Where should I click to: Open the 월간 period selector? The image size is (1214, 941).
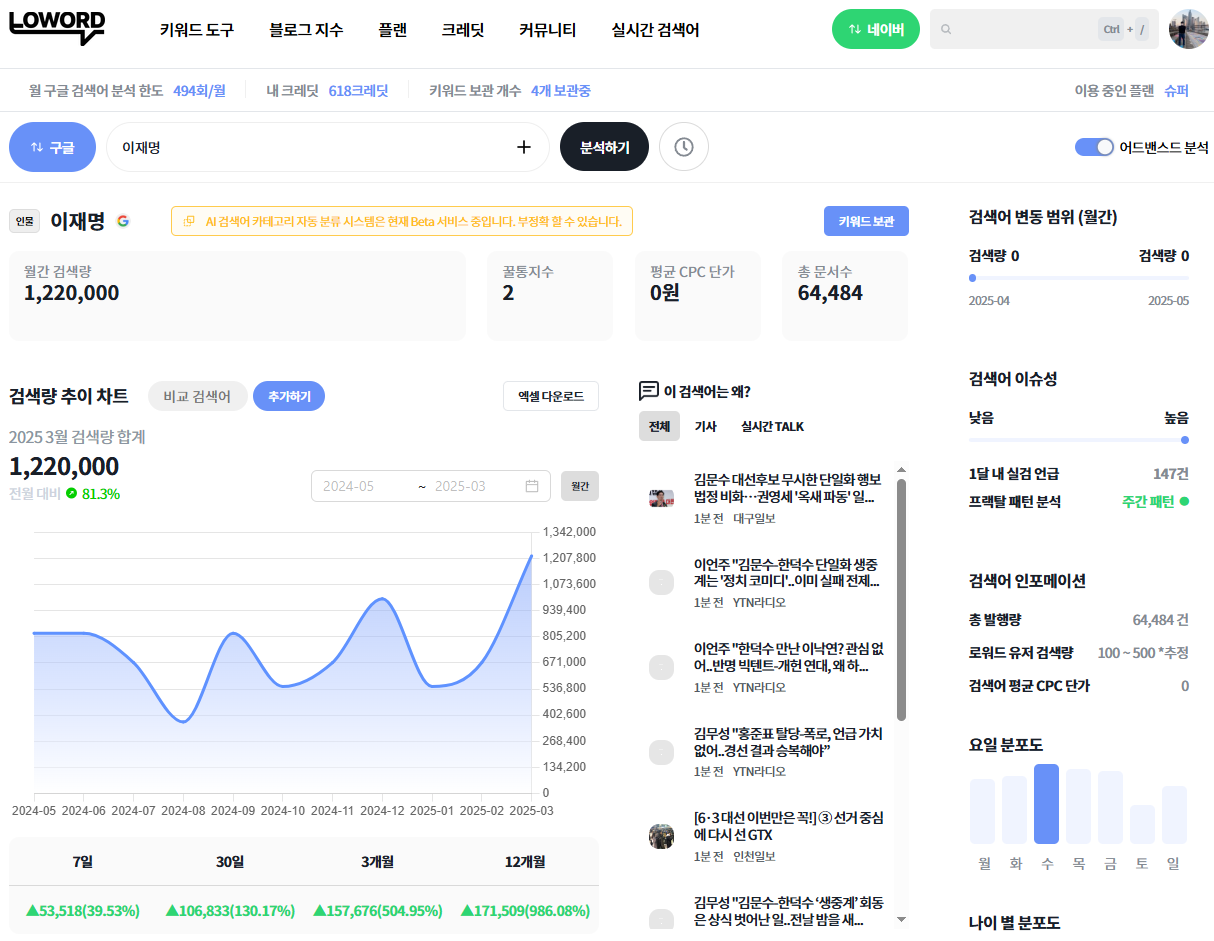coord(580,486)
